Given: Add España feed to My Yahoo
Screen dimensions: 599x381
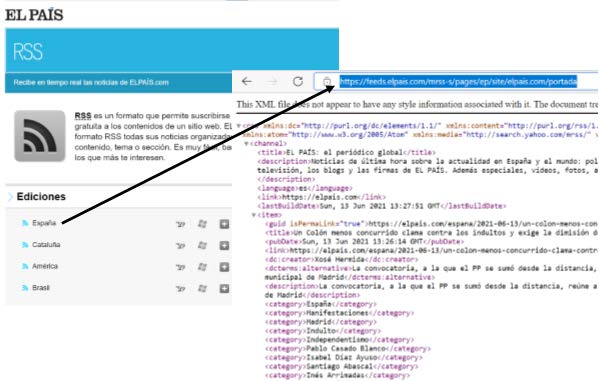Looking at the screenshot, I should (x=180, y=224).
